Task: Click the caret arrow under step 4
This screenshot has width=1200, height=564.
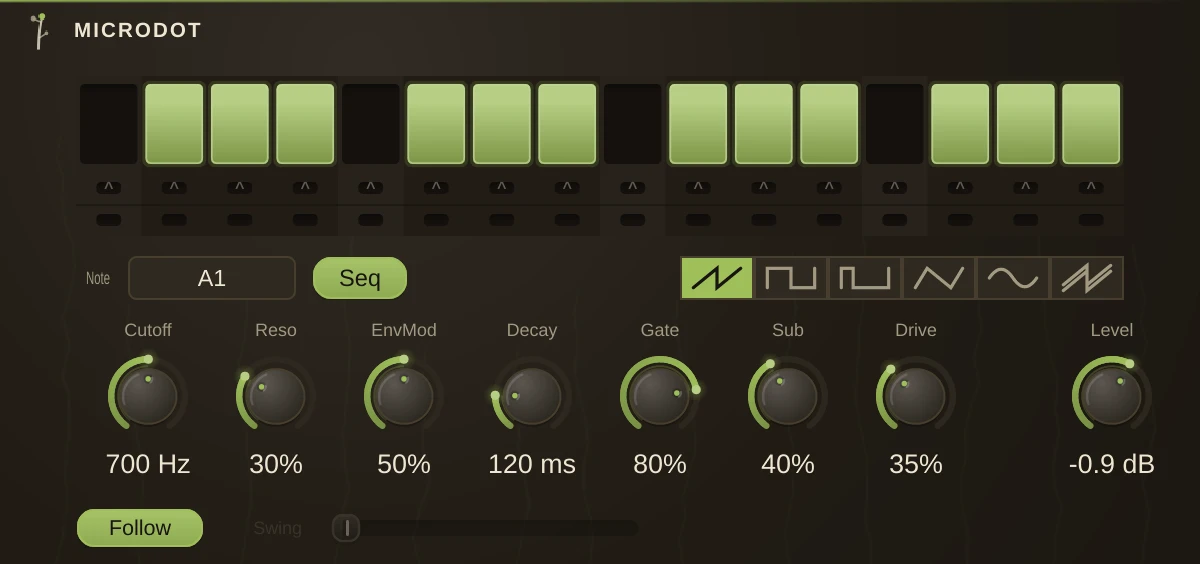Action: pos(305,187)
